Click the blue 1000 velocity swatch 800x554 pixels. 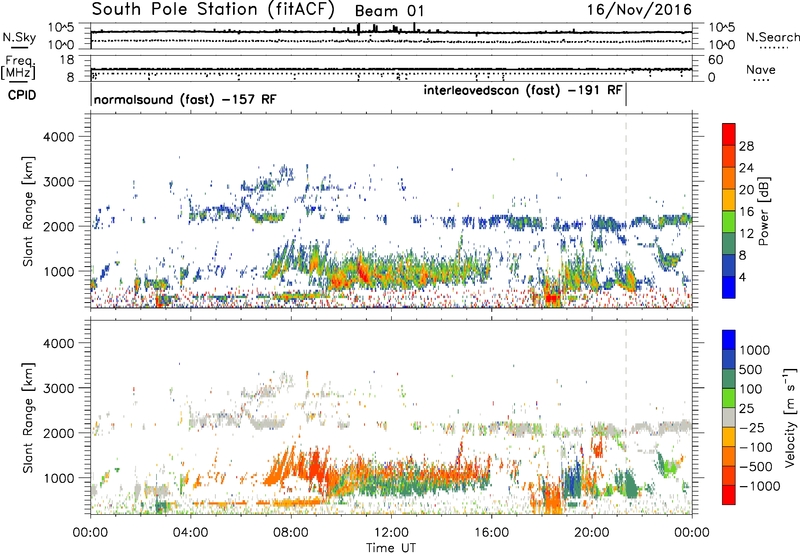pos(729,340)
